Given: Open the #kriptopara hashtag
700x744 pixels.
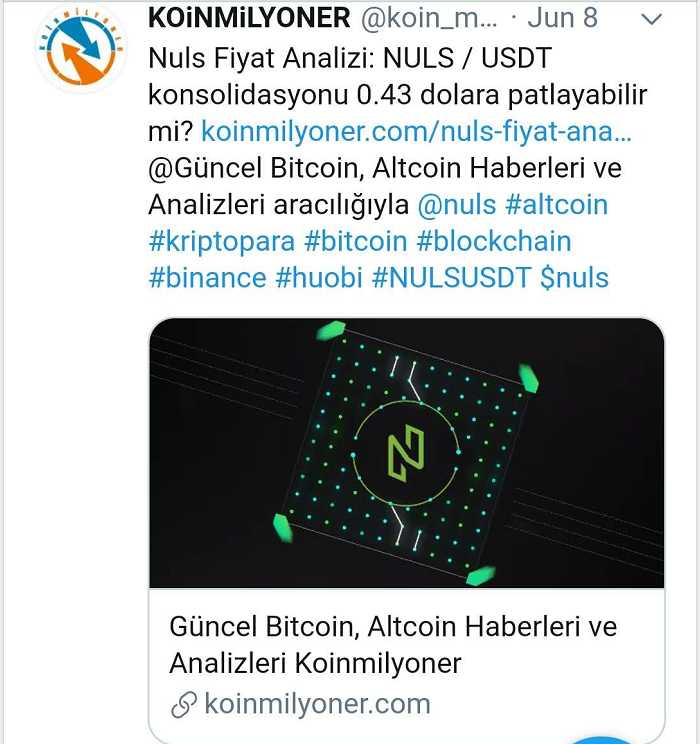Looking at the screenshot, I should (222, 242).
